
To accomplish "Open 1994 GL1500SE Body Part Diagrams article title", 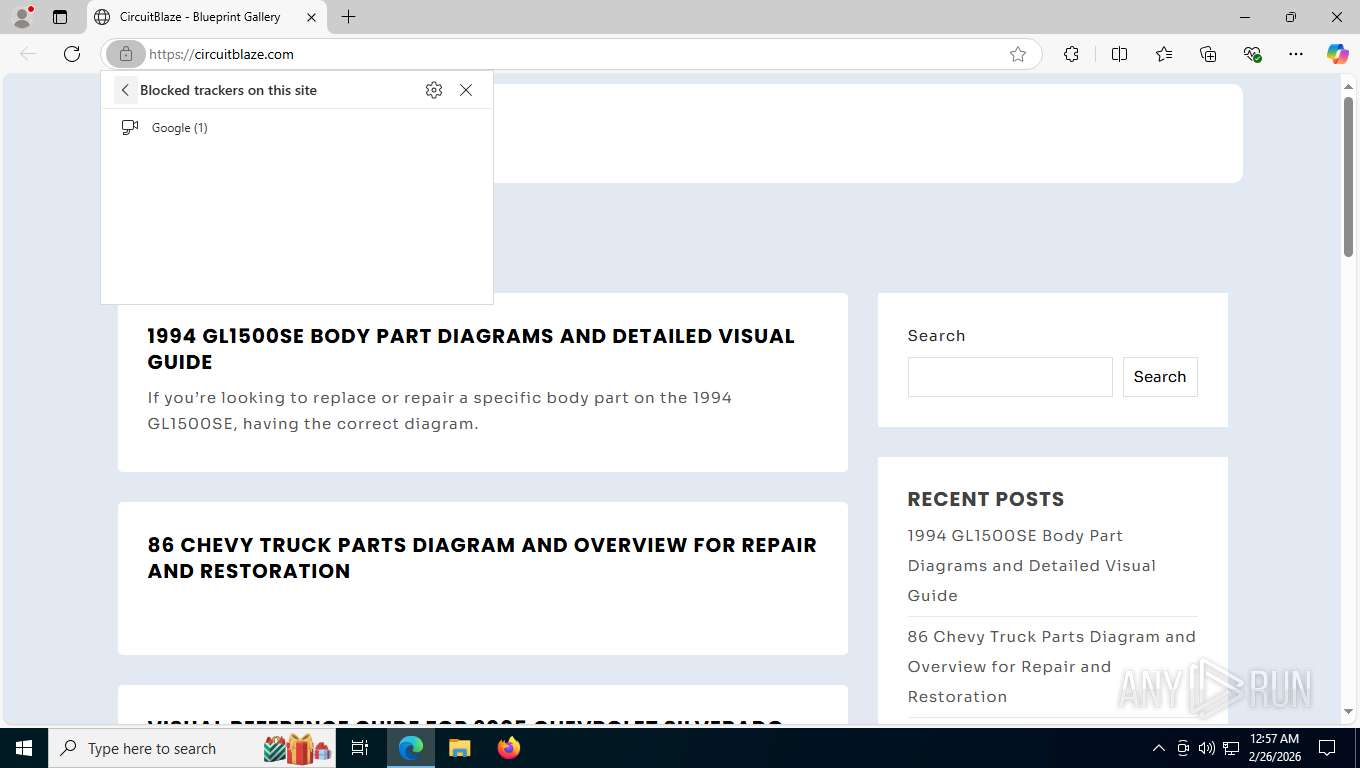I will pyautogui.click(x=471, y=349).
